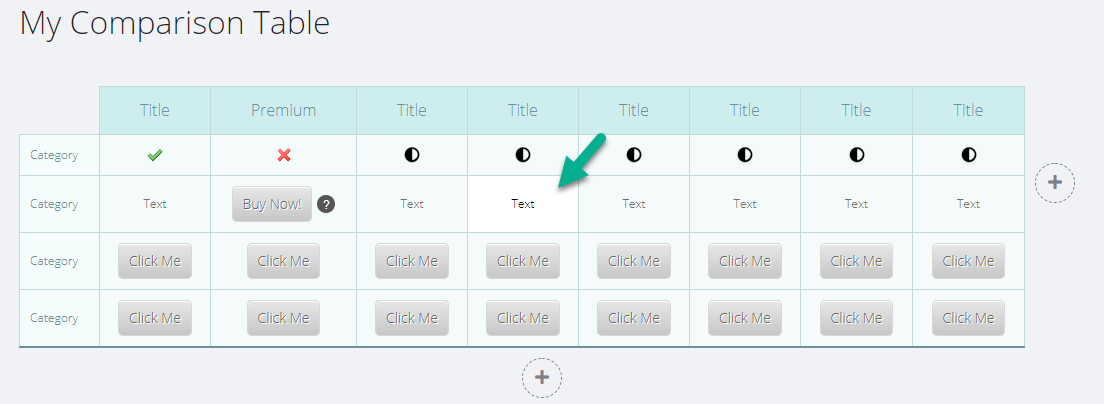1104x404 pixels.
Task: Click the green checkmark icon in first column
Action: pos(155,155)
